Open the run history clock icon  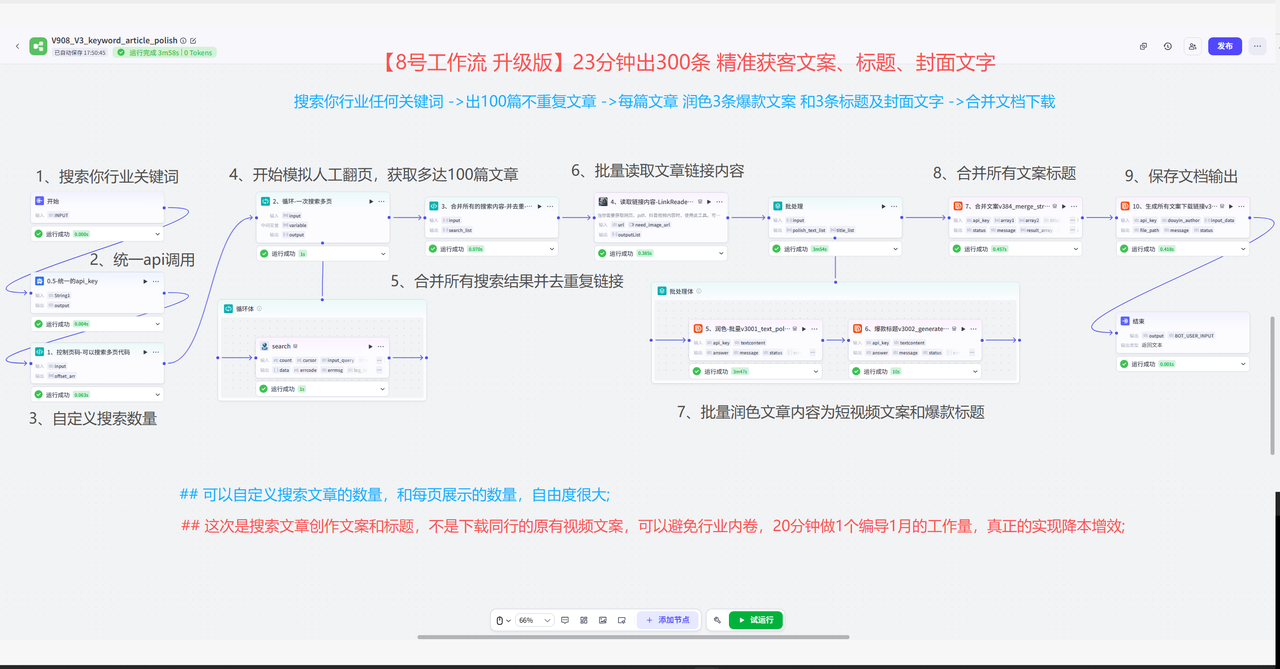pos(1168,46)
